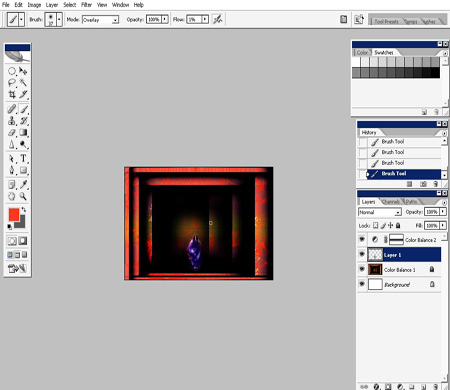Select the Gradient tool
The height and width of the screenshot is (390, 450).
point(23,132)
